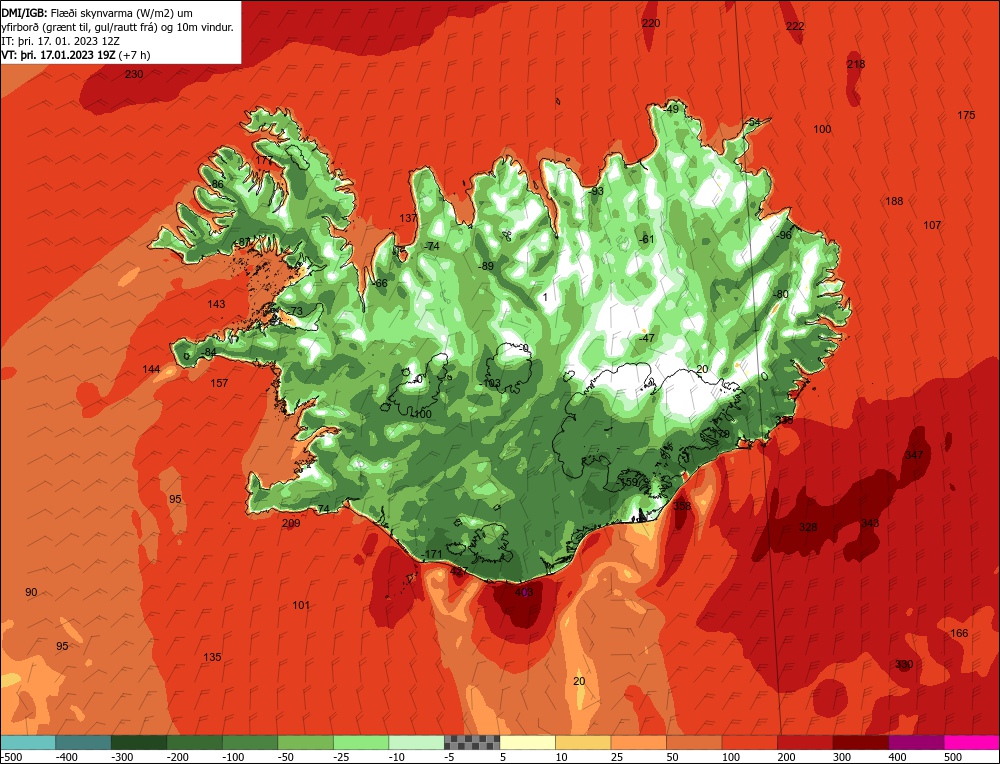Click the legend label '-5'
Screen dimensions: 1000x764
coord(450,757)
